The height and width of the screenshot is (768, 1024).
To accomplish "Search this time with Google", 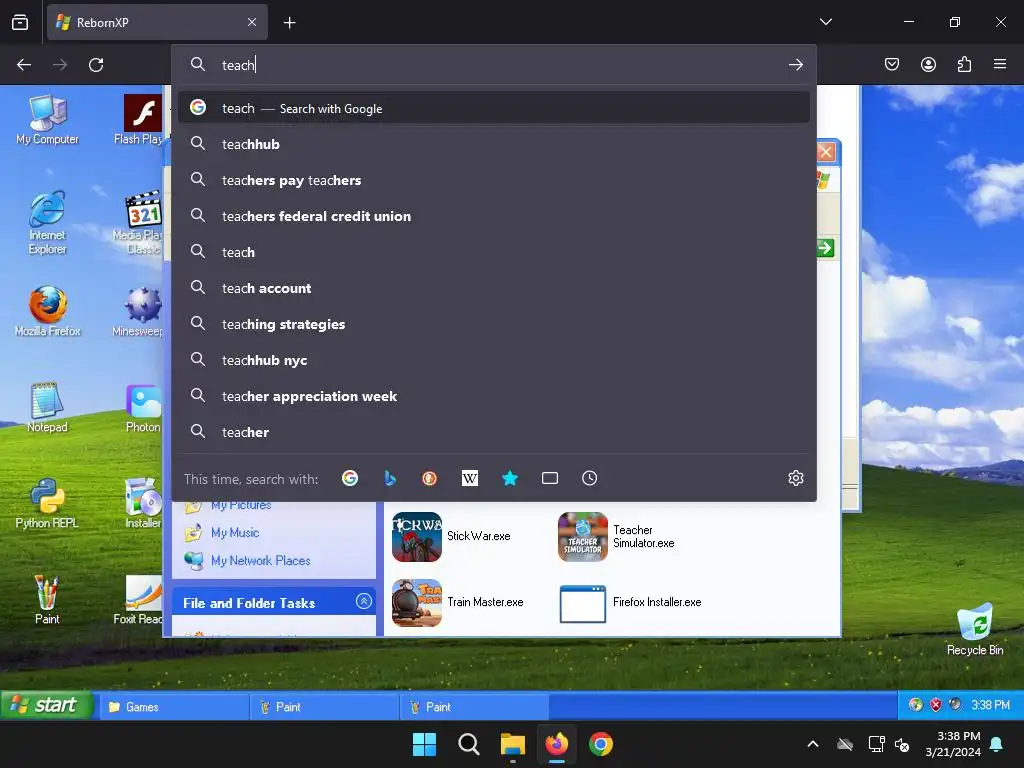I will pos(350,478).
